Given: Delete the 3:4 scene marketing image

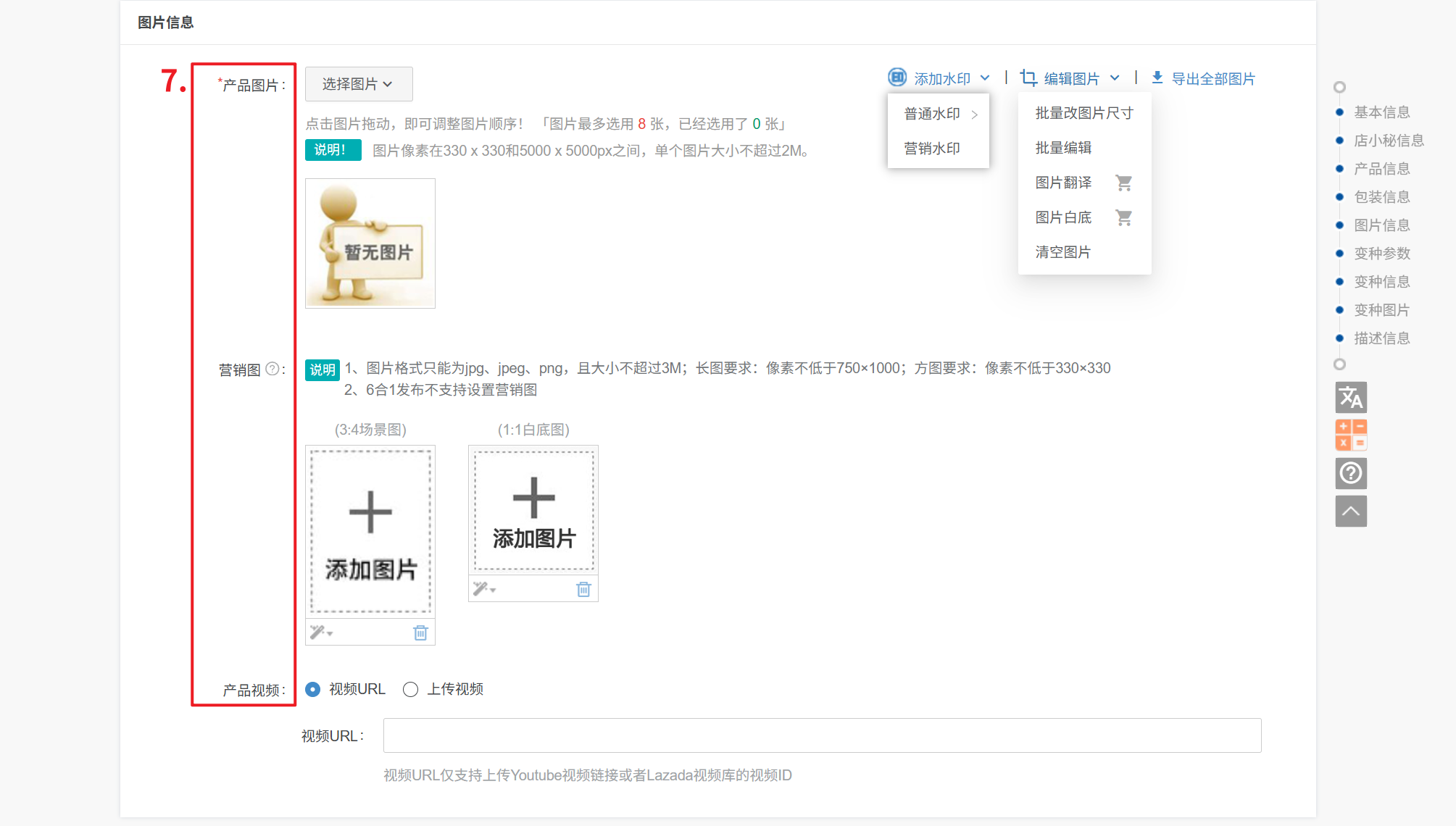Looking at the screenshot, I should [x=420, y=633].
